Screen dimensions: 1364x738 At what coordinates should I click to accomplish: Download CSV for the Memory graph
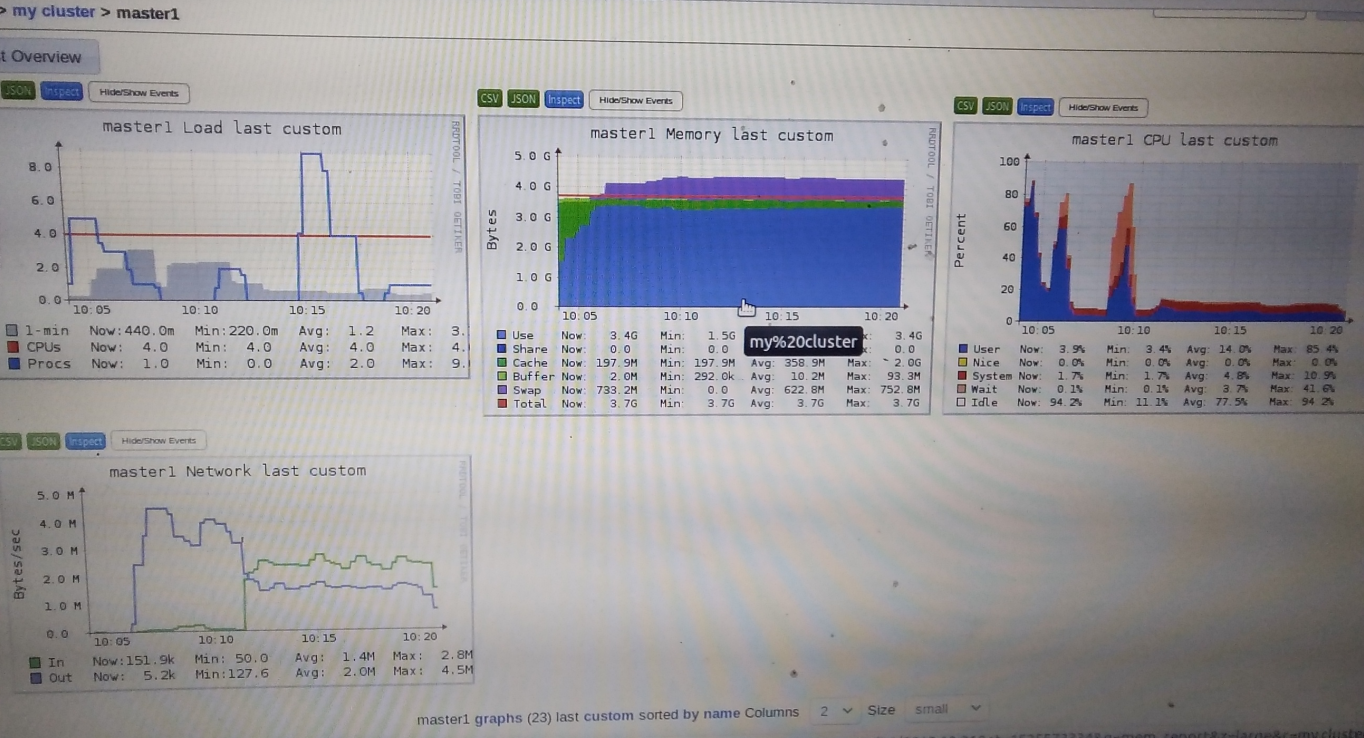coord(490,99)
